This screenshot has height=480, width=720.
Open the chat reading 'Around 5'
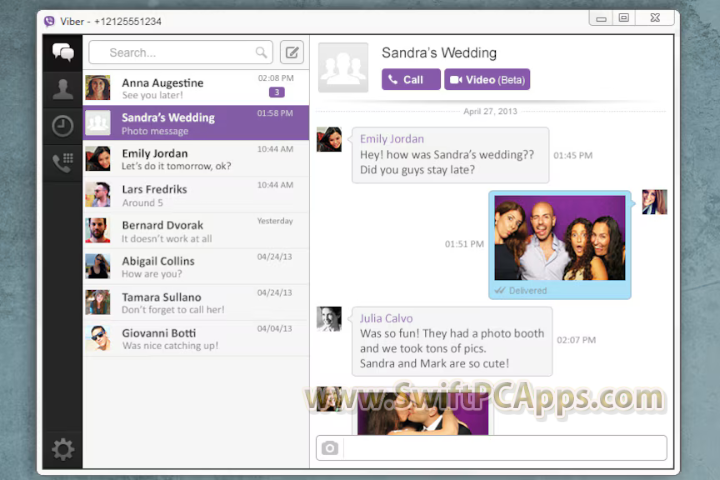(x=196, y=195)
